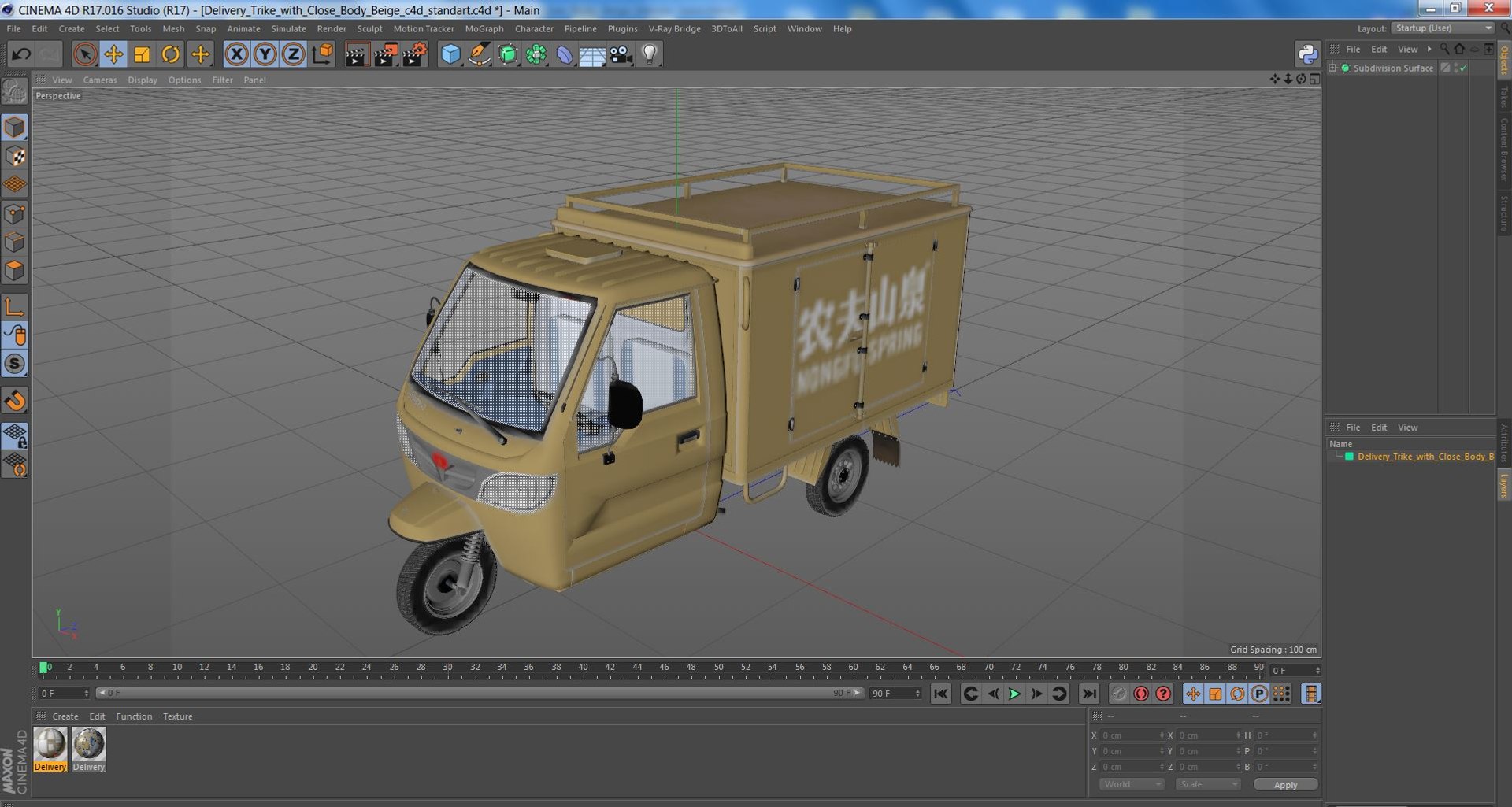The width and height of the screenshot is (1512, 807).
Task: Open the Spline pen tool
Action: click(479, 54)
